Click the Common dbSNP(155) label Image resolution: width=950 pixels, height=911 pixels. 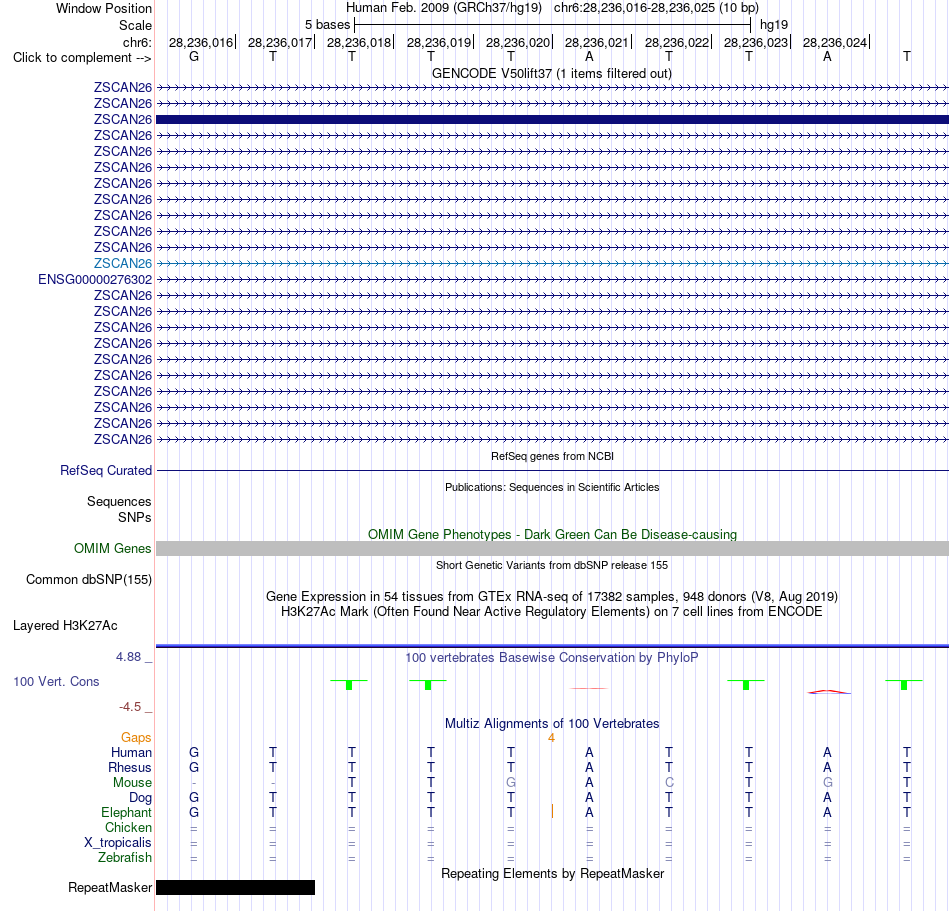89,580
